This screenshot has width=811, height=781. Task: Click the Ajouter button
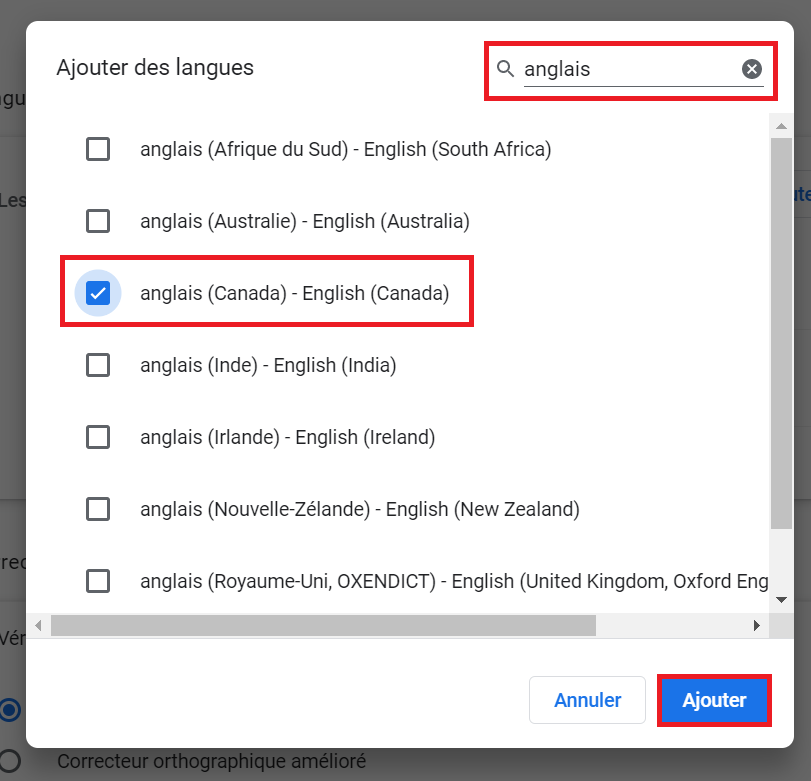pyautogui.click(x=714, y=700)
